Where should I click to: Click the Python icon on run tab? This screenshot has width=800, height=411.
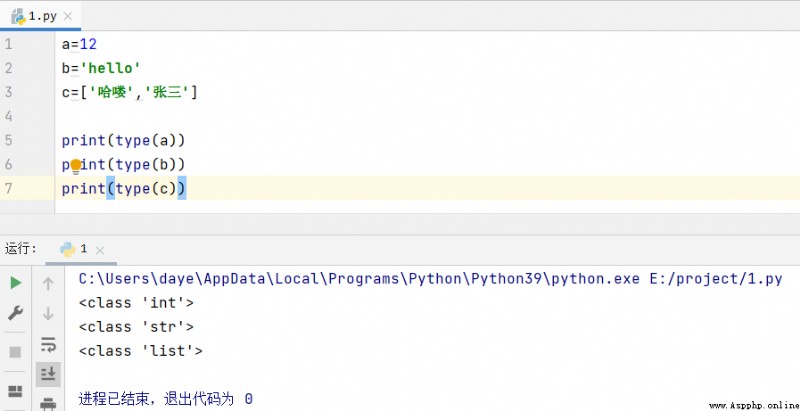point(67,249)
